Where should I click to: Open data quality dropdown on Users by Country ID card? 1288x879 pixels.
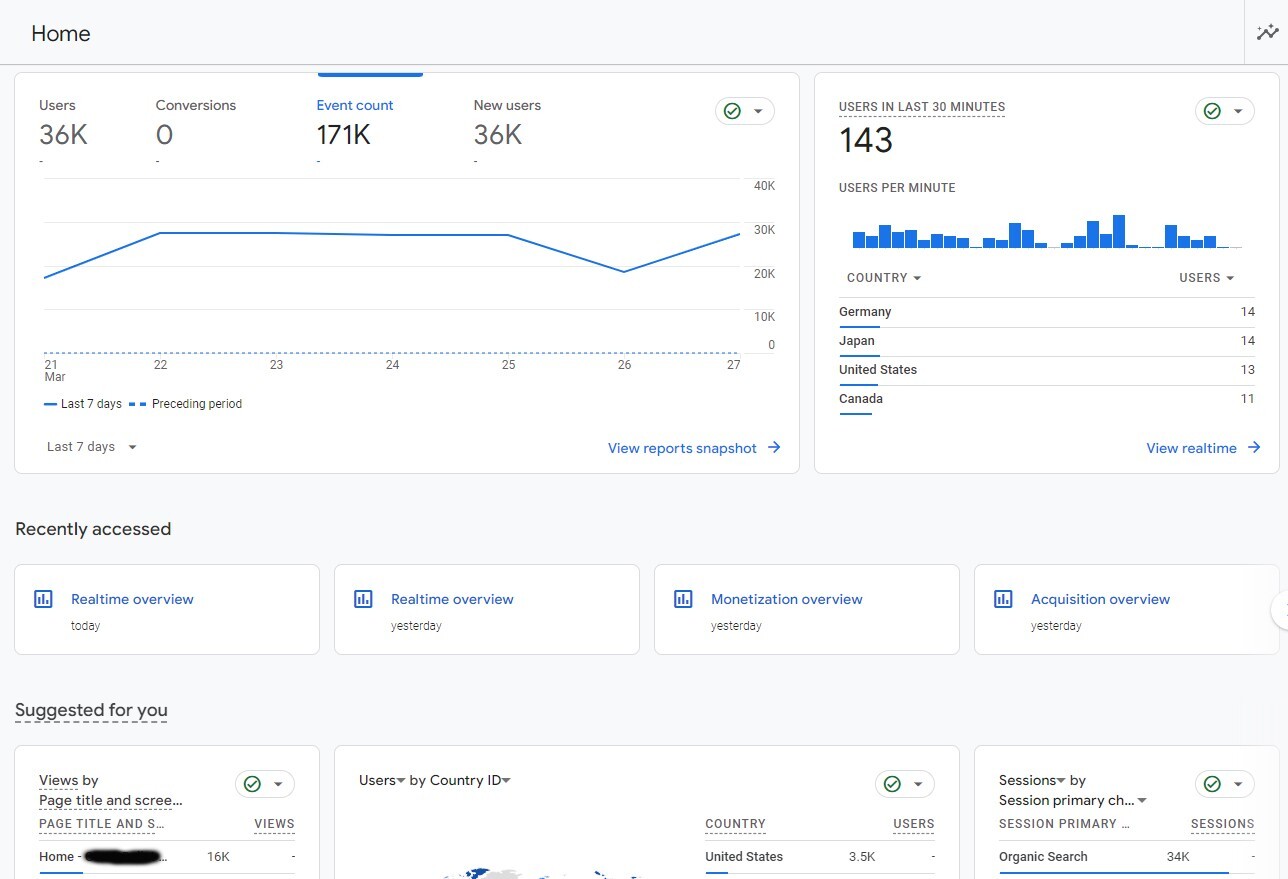(905, 784)
